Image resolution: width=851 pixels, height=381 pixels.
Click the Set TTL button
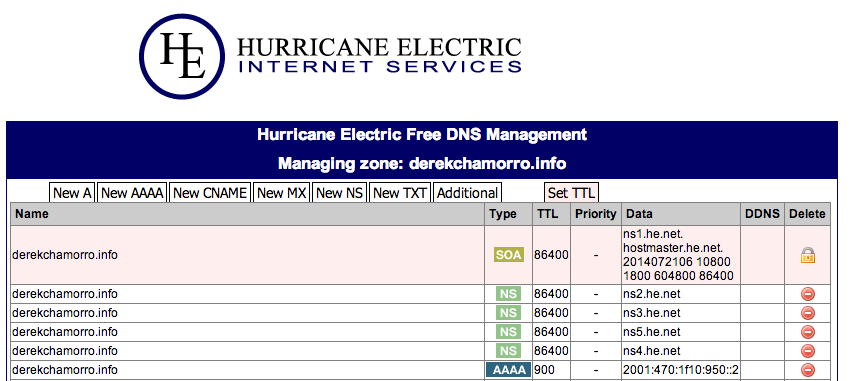tap(571, 193)
